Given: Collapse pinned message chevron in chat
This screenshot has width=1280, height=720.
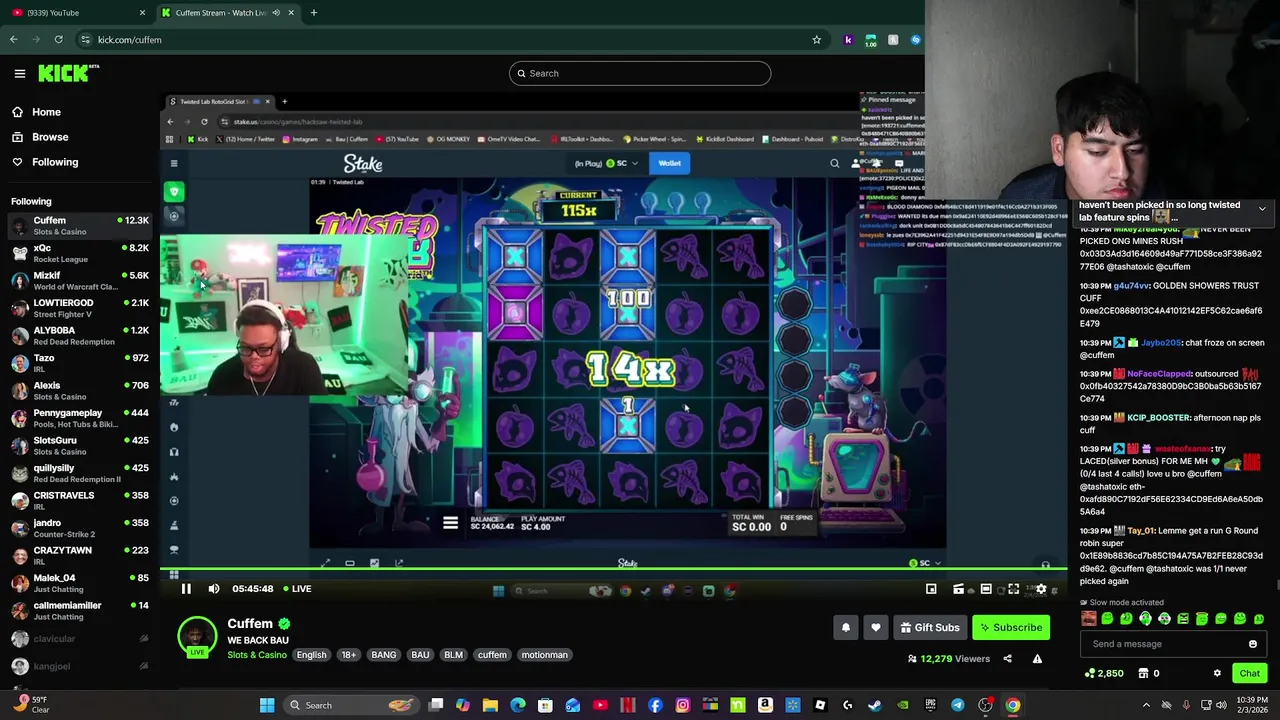Looking at the screenshot, I should tap(1262, 210).
